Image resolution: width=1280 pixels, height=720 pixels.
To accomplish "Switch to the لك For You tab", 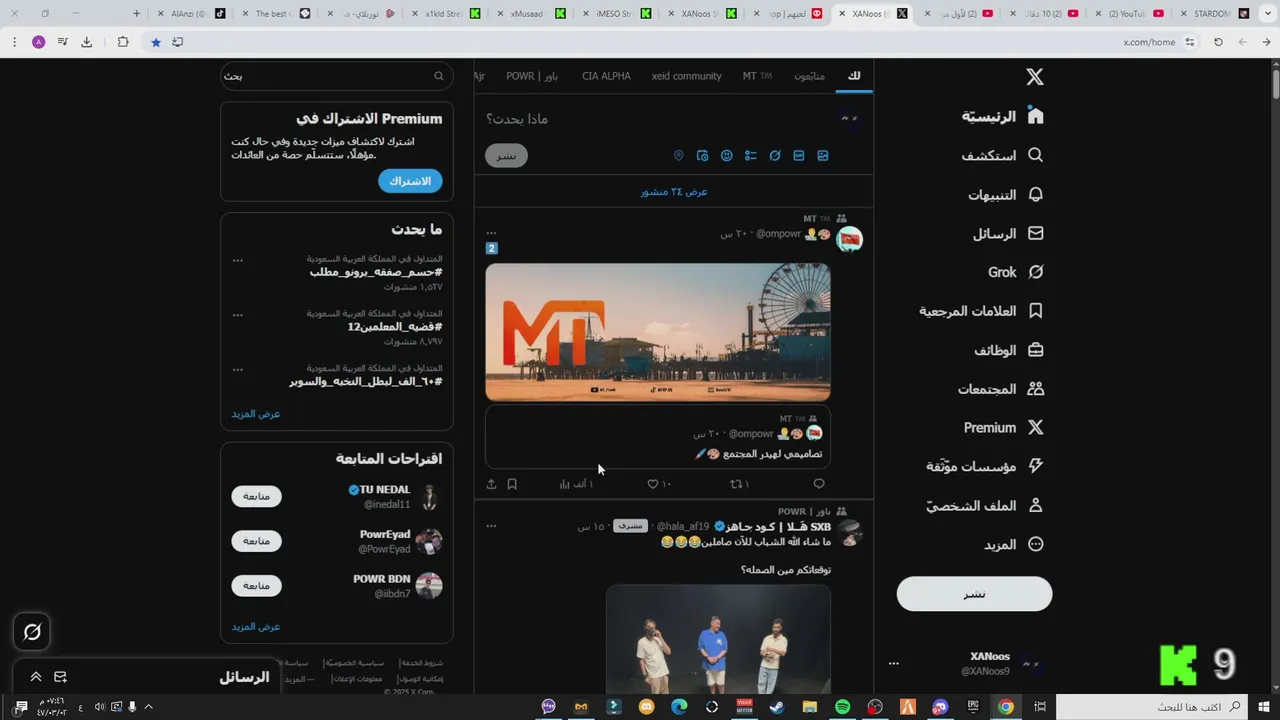I will [x=853, y=76].
